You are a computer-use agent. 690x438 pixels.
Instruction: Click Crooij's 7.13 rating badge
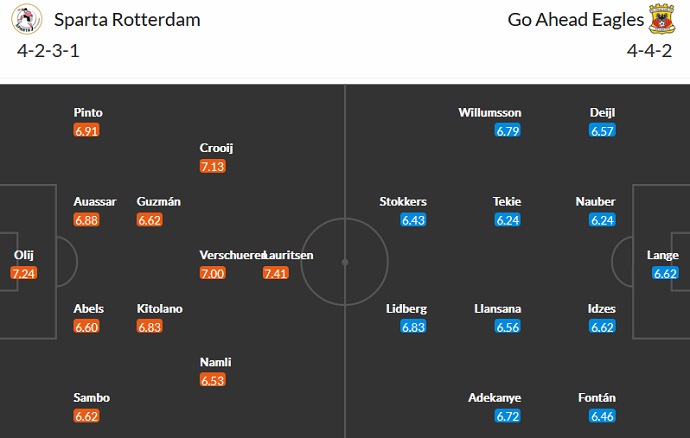212,166
